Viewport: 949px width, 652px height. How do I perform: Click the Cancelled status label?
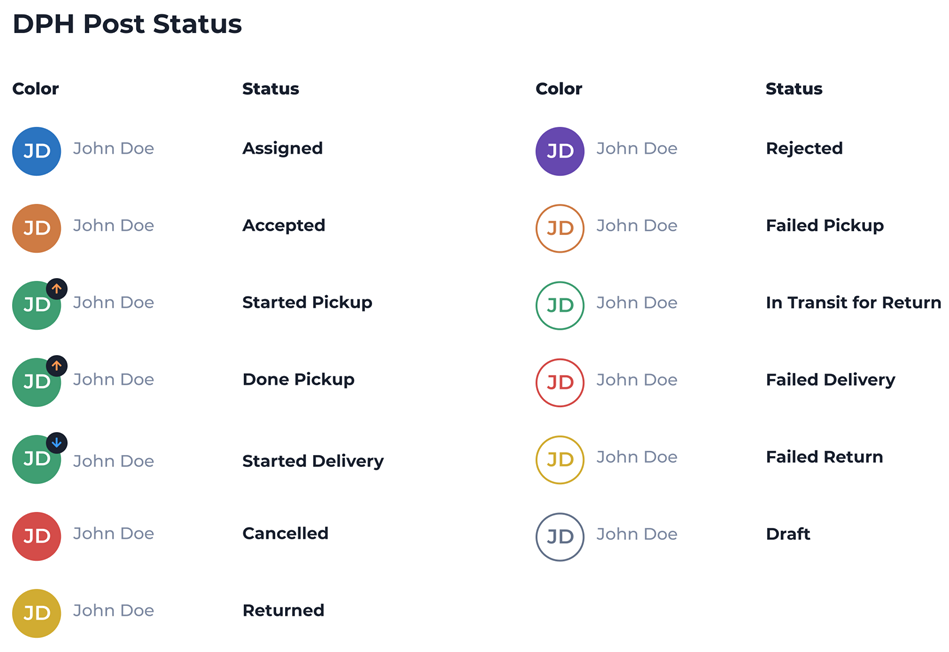285,534
